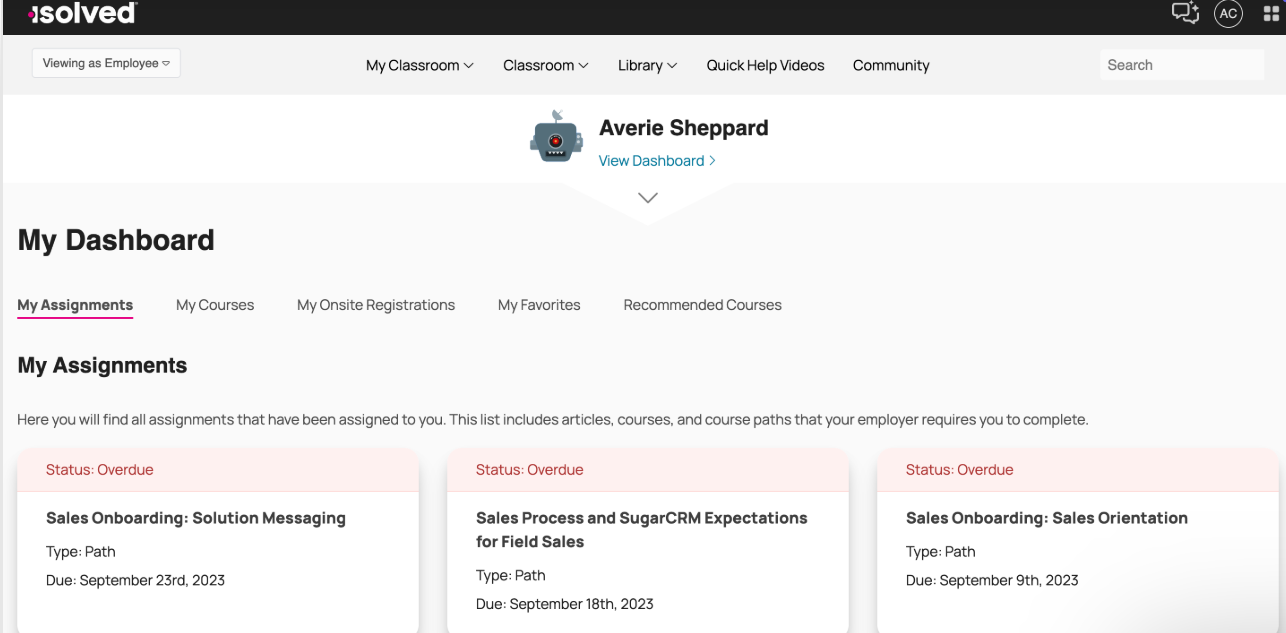Open the Library dropdown
The height and width of the screenshot is (633, 1286).
[x=647, y=65]
